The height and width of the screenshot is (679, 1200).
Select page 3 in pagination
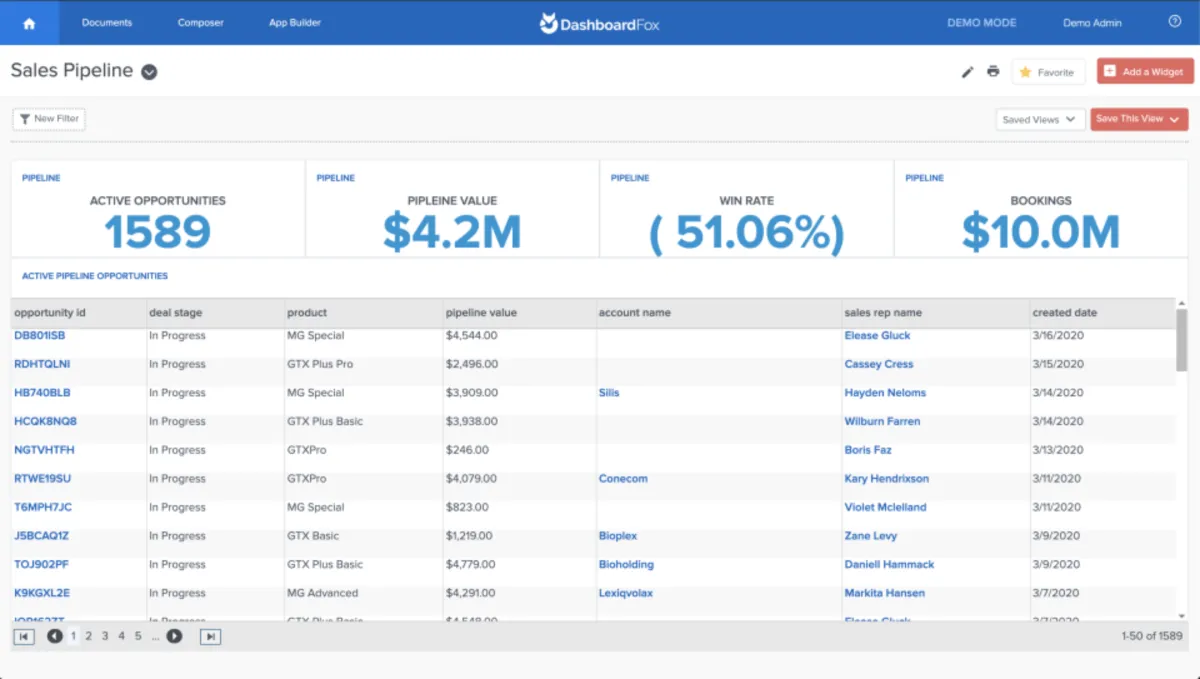pos(105,636)
